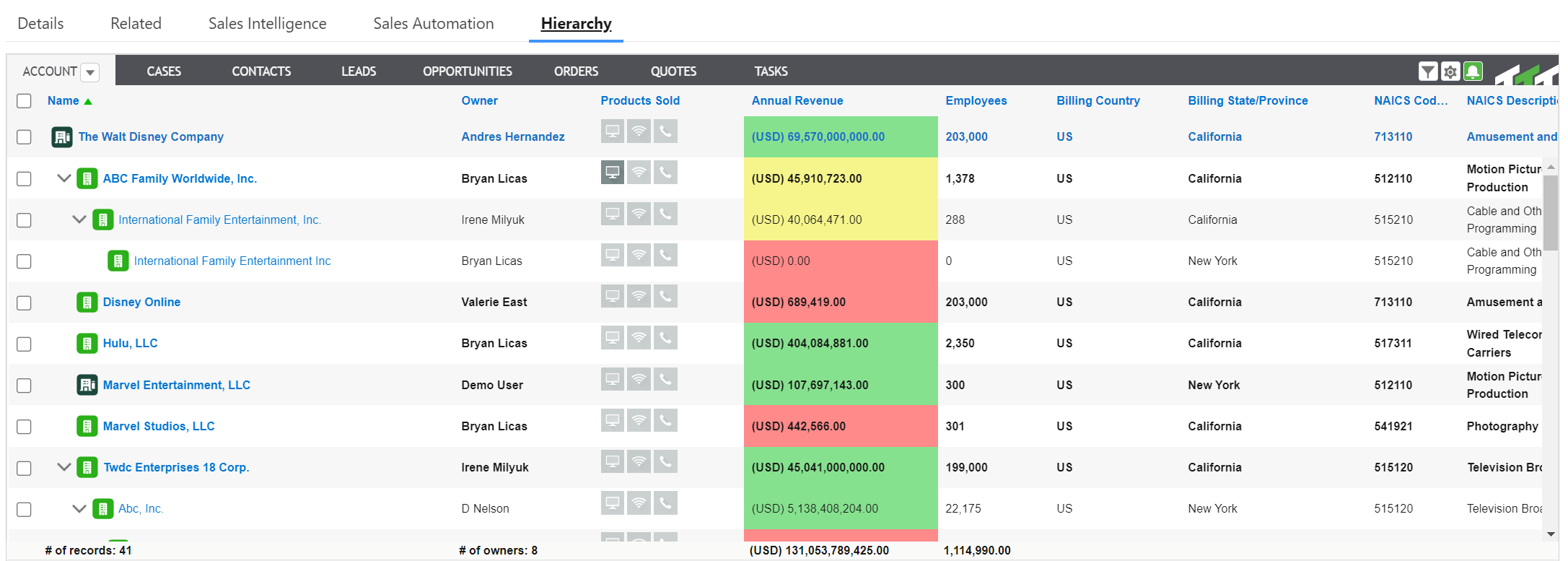
Task: Open Sales Intelligence tab
Action: tap(268, 23)
